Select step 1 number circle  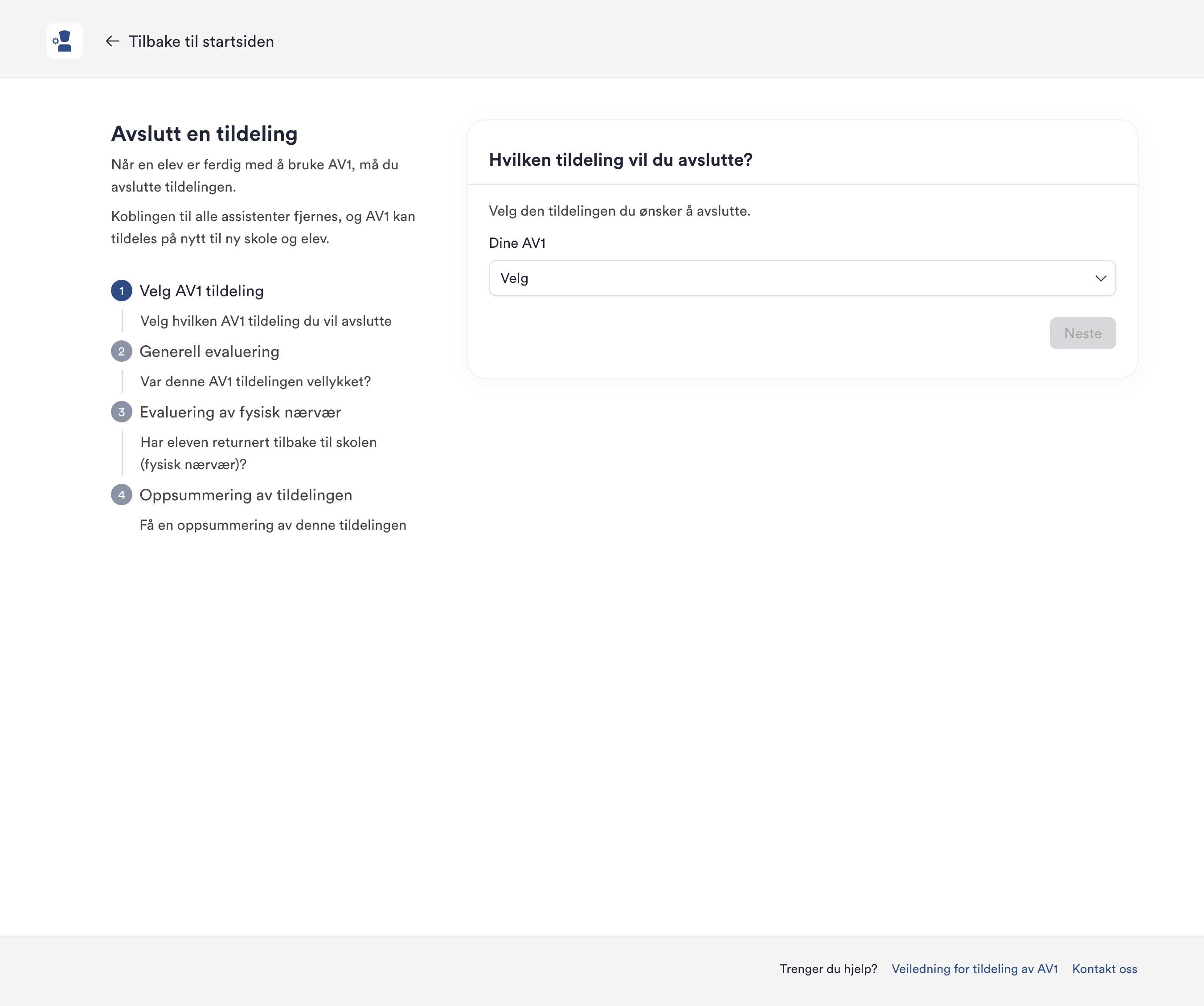[122, 290]
